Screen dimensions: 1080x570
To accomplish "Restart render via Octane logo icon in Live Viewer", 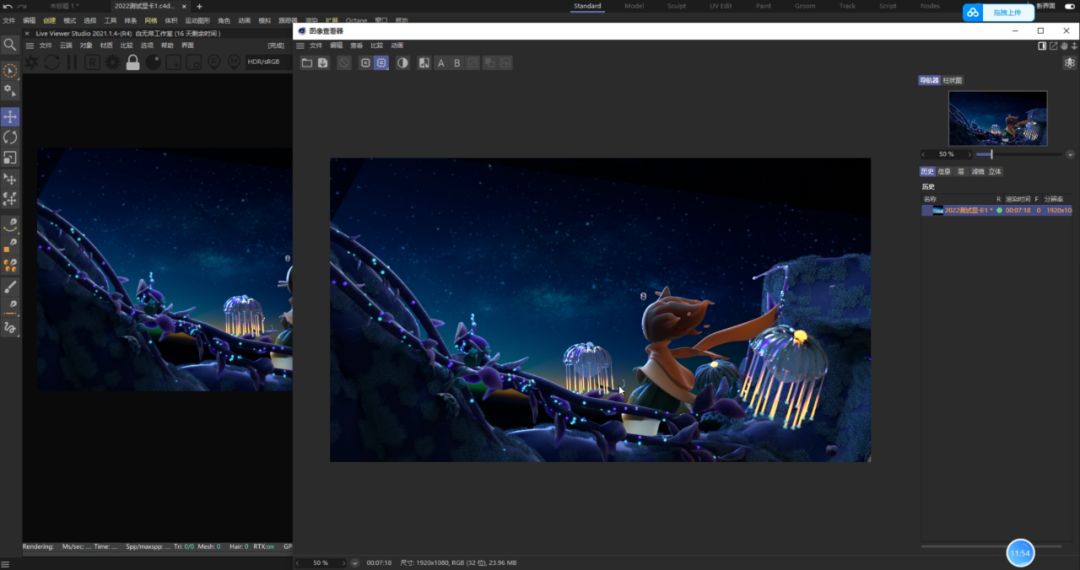I will pyautogui.click(x=32, y=63).
